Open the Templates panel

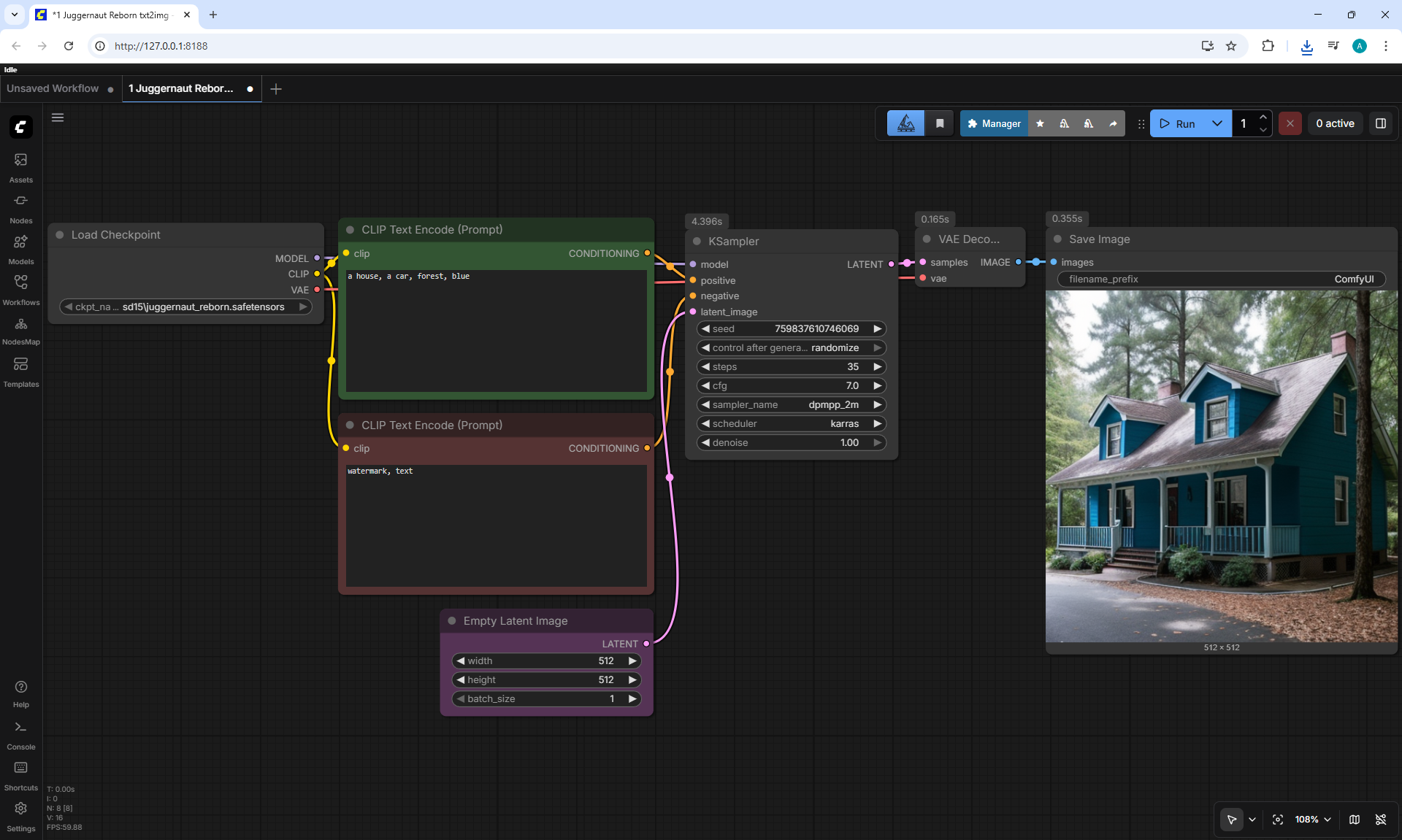pos(20,372)
